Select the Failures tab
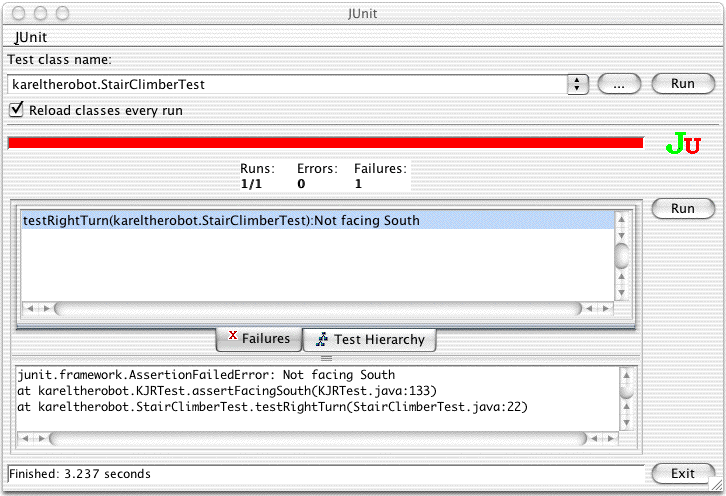This screenshot has width=726, height=496. click(258, 339)
